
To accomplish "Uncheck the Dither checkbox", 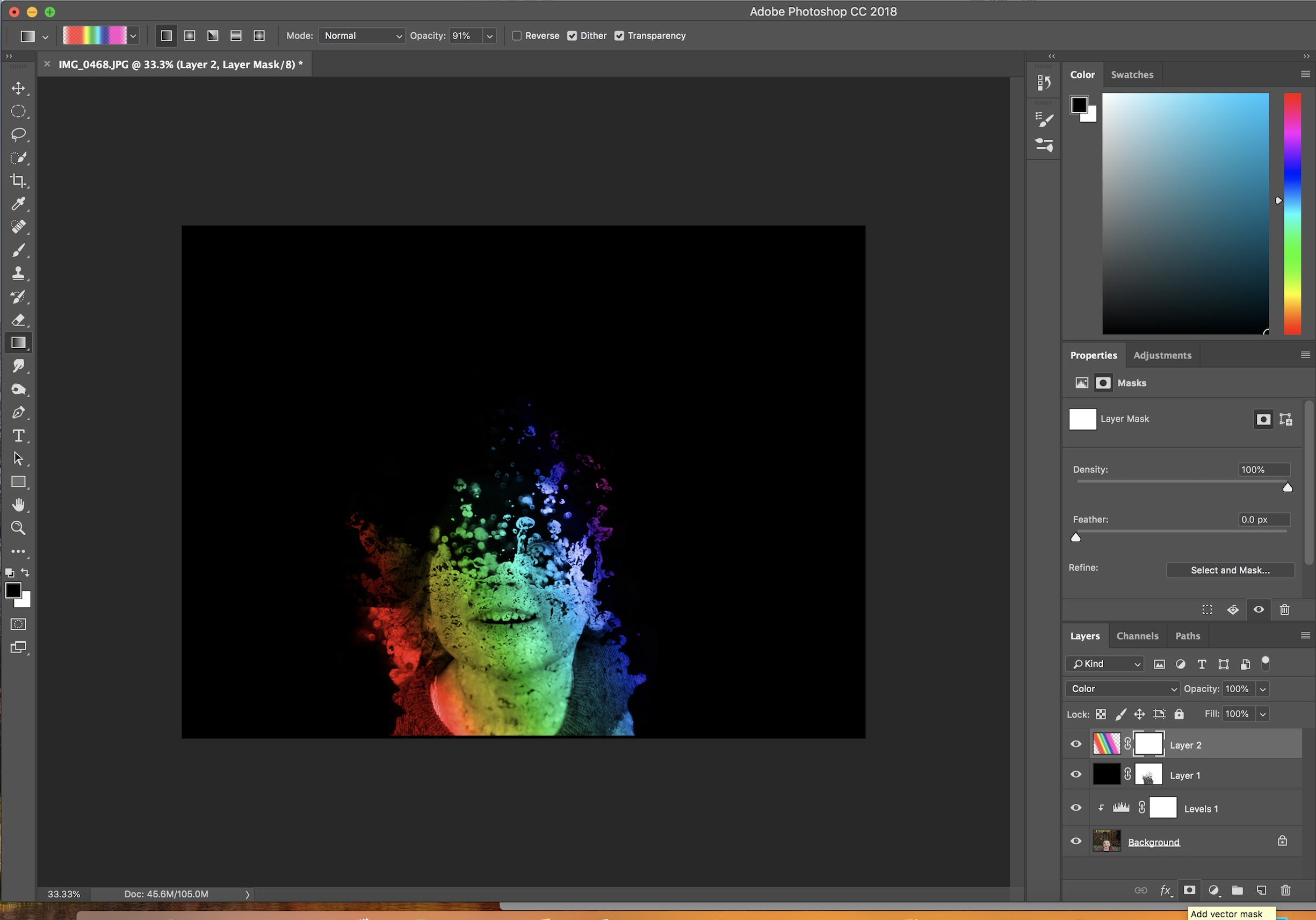I will click(x=572, y=35).
